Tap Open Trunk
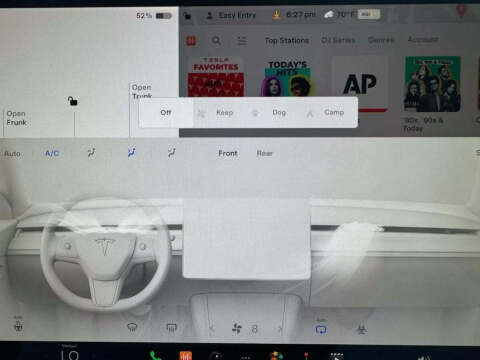 click(142, 91)
